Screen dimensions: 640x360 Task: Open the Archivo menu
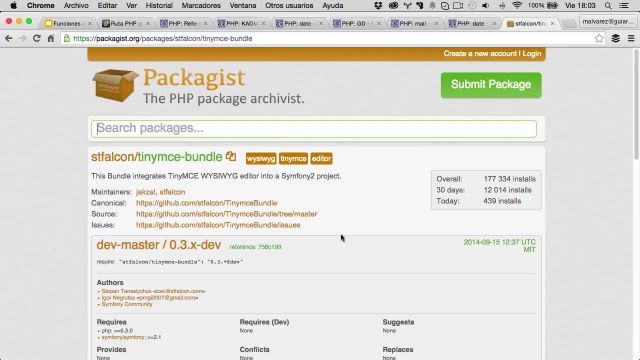(76, 6)
